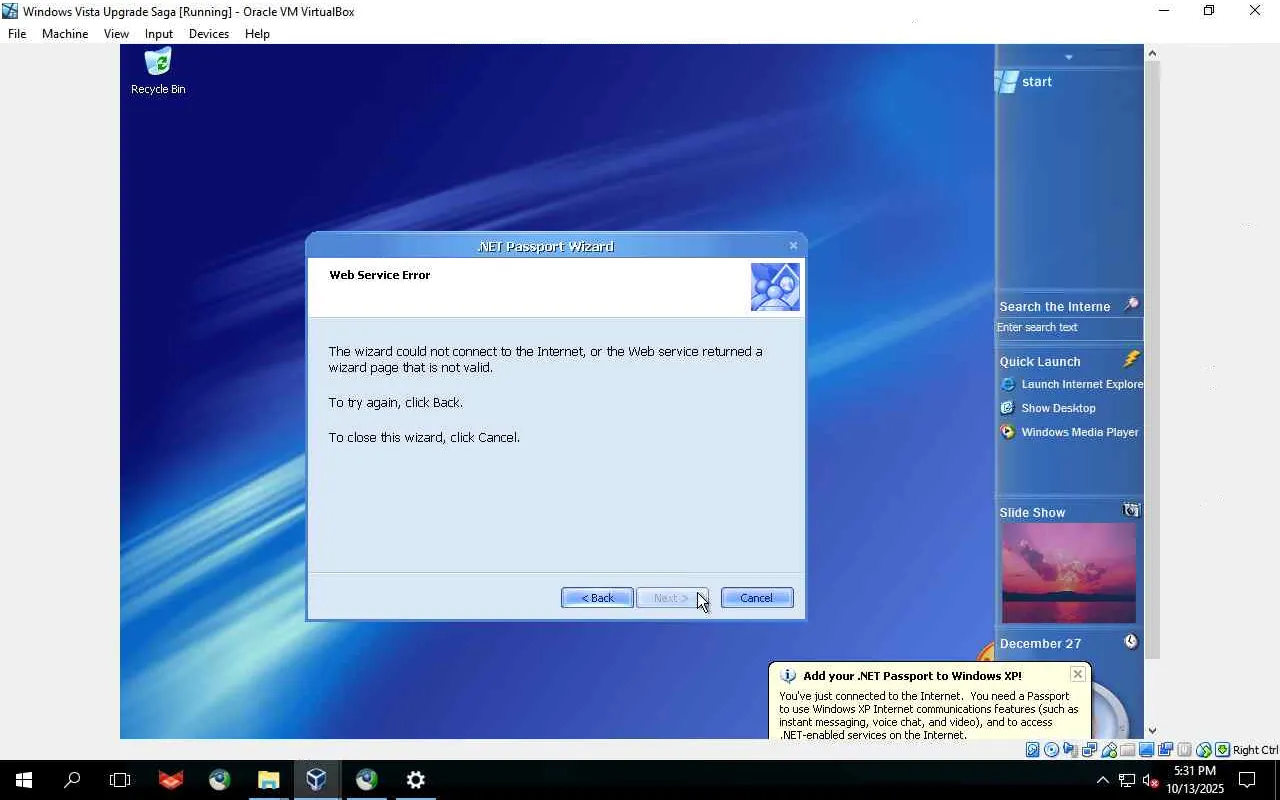Expand the sidebar top arrow
1280x800 pixels.
[x=1069, y=57]
